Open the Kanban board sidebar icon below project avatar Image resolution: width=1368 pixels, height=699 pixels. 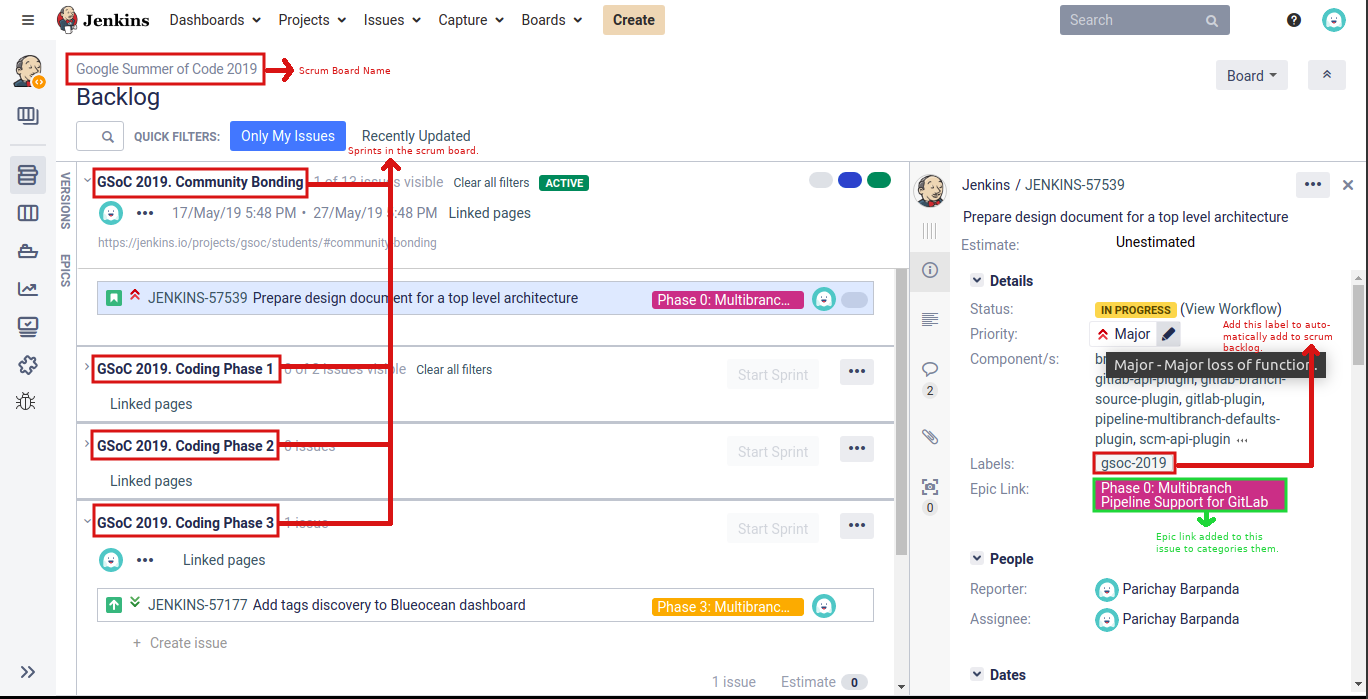[28, 116]
